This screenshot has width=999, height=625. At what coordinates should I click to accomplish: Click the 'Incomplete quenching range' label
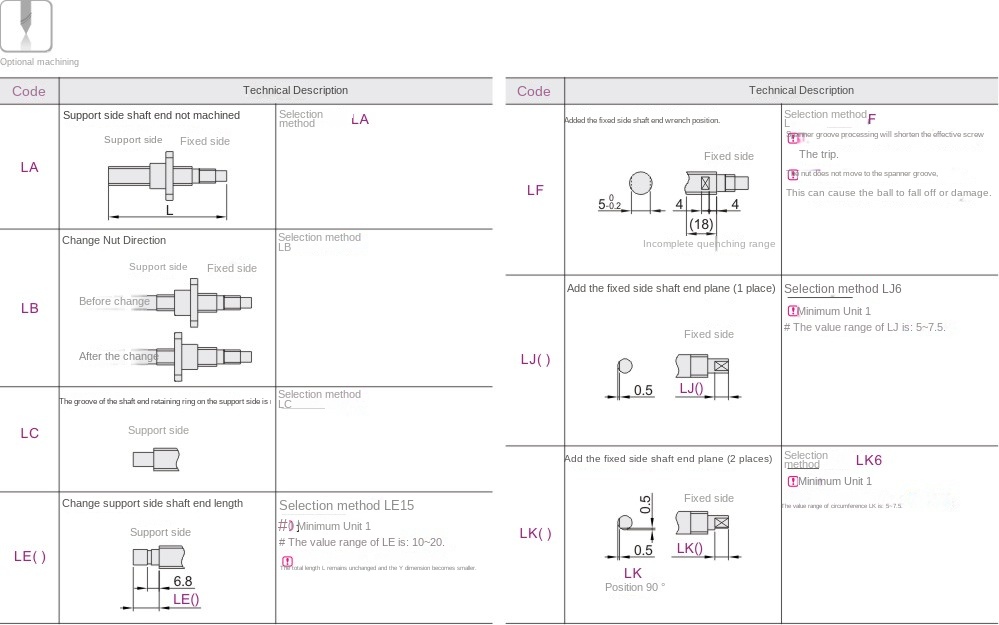pos(709,243)
